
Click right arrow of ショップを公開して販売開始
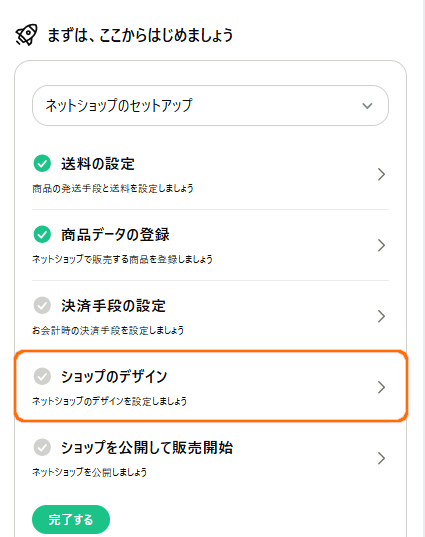tap(381, 458)
